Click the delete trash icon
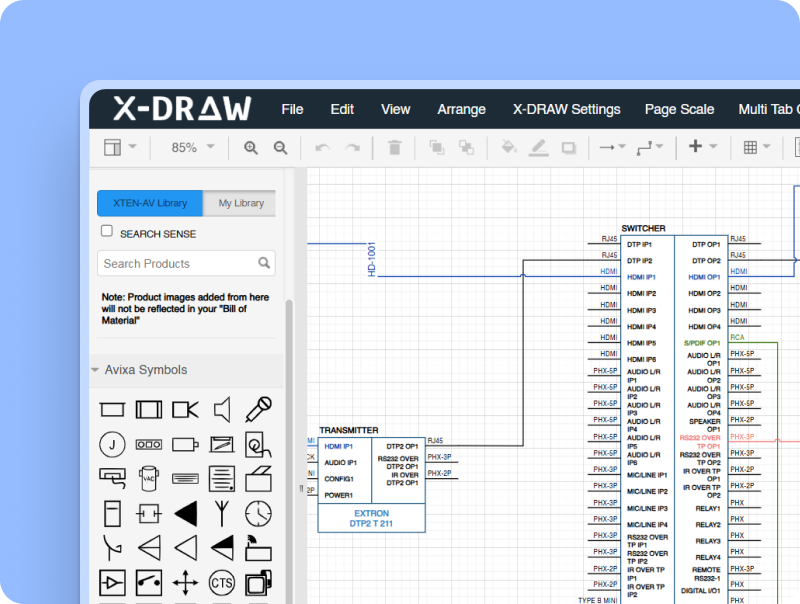 [394, 147]
